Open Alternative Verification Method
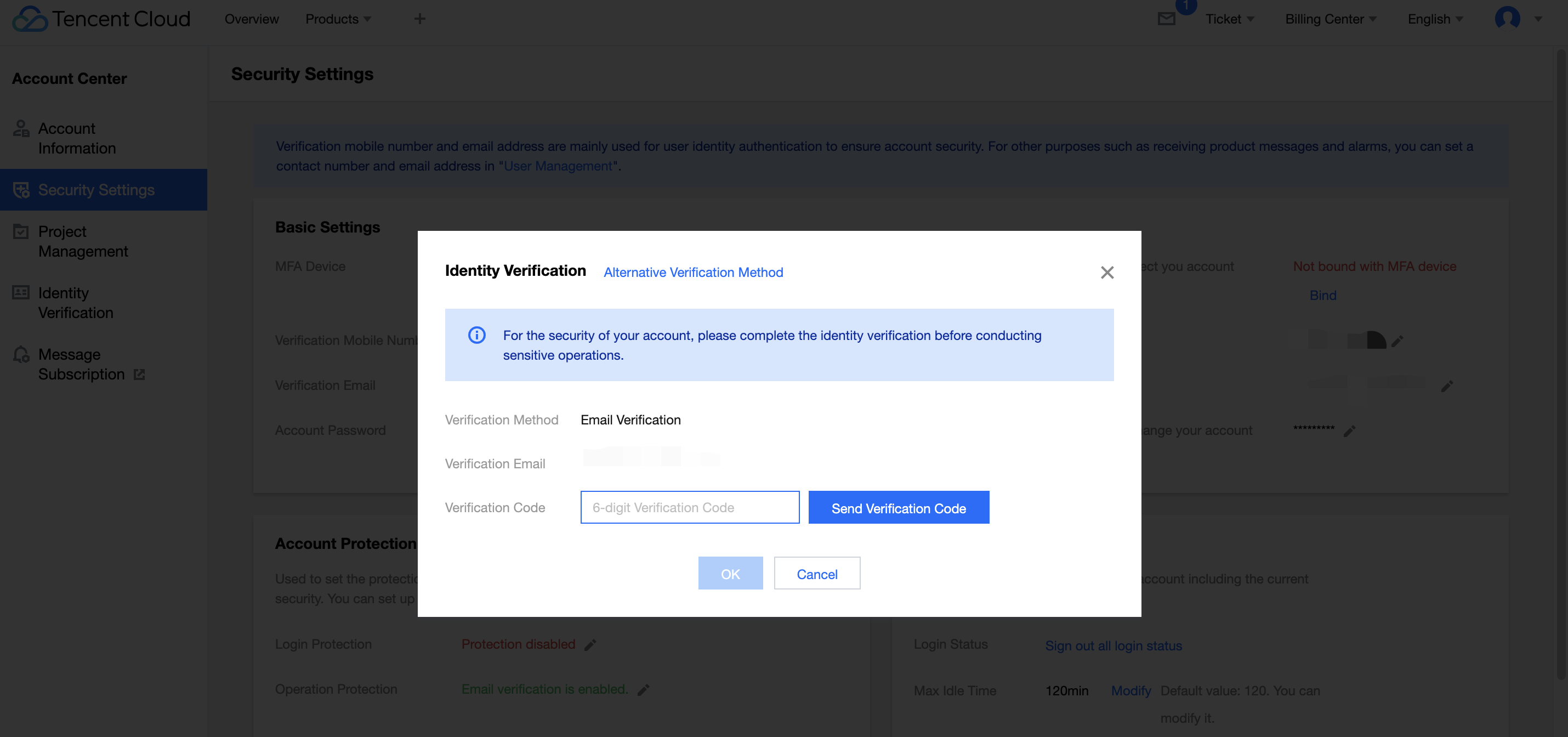Screen dimensions: 1568x737 click(x=694, y=272)
